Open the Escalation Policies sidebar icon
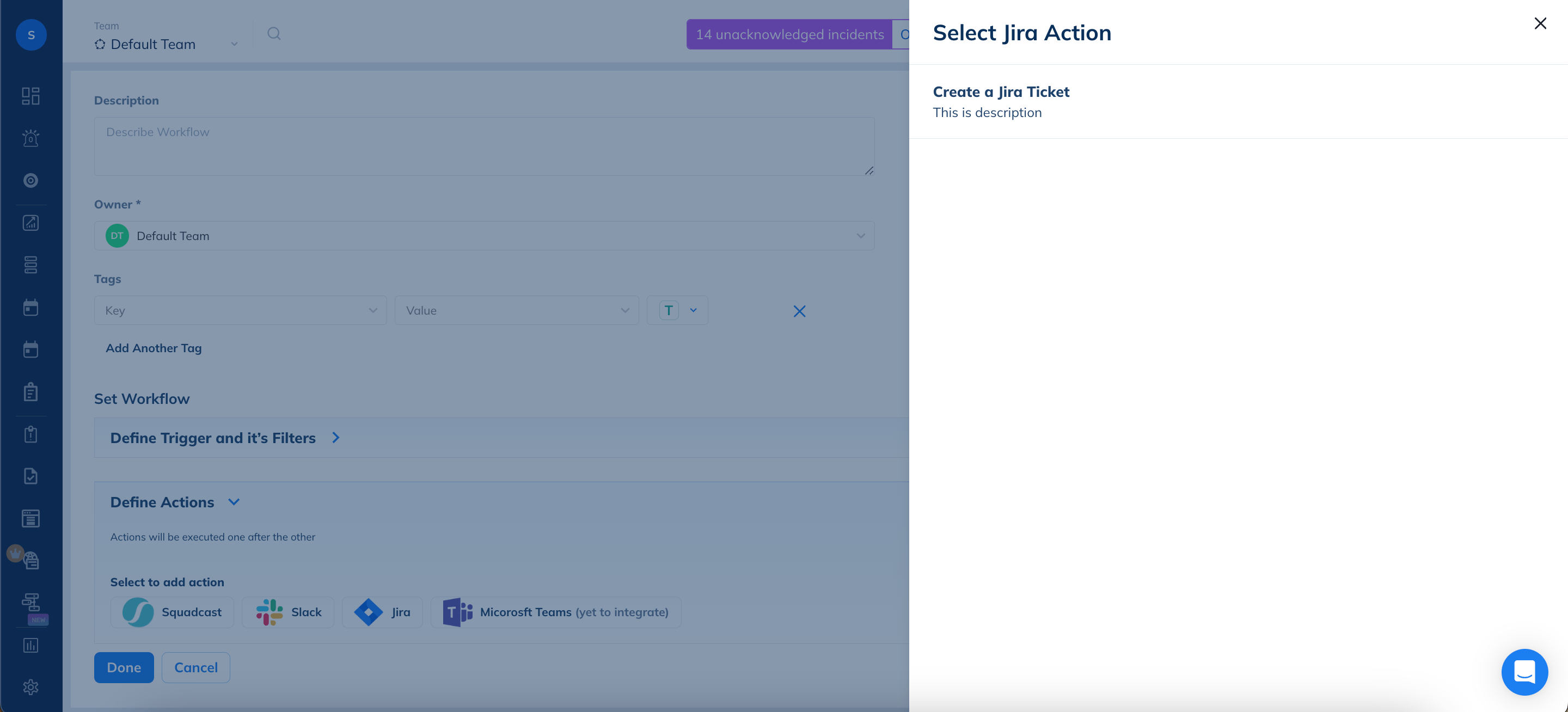The image size is (1568, 712). [x=30, y=265]
